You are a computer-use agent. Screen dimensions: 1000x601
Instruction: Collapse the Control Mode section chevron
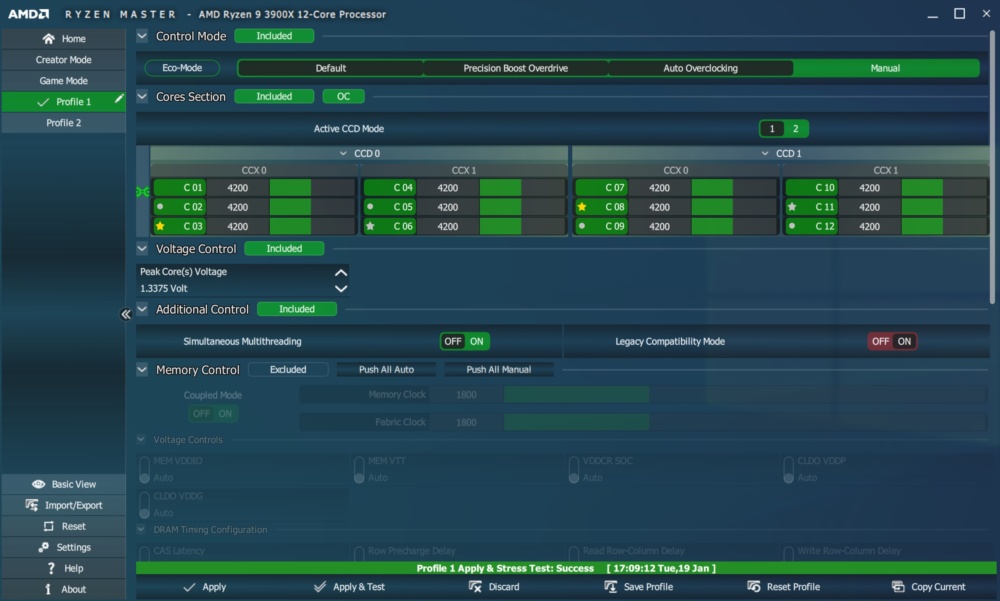(142, 36)
